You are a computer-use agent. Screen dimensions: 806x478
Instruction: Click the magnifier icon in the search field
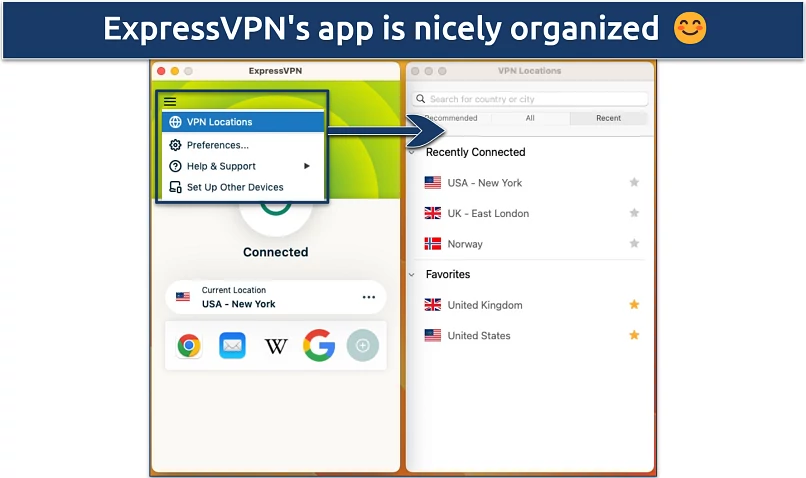coord(420,99)
